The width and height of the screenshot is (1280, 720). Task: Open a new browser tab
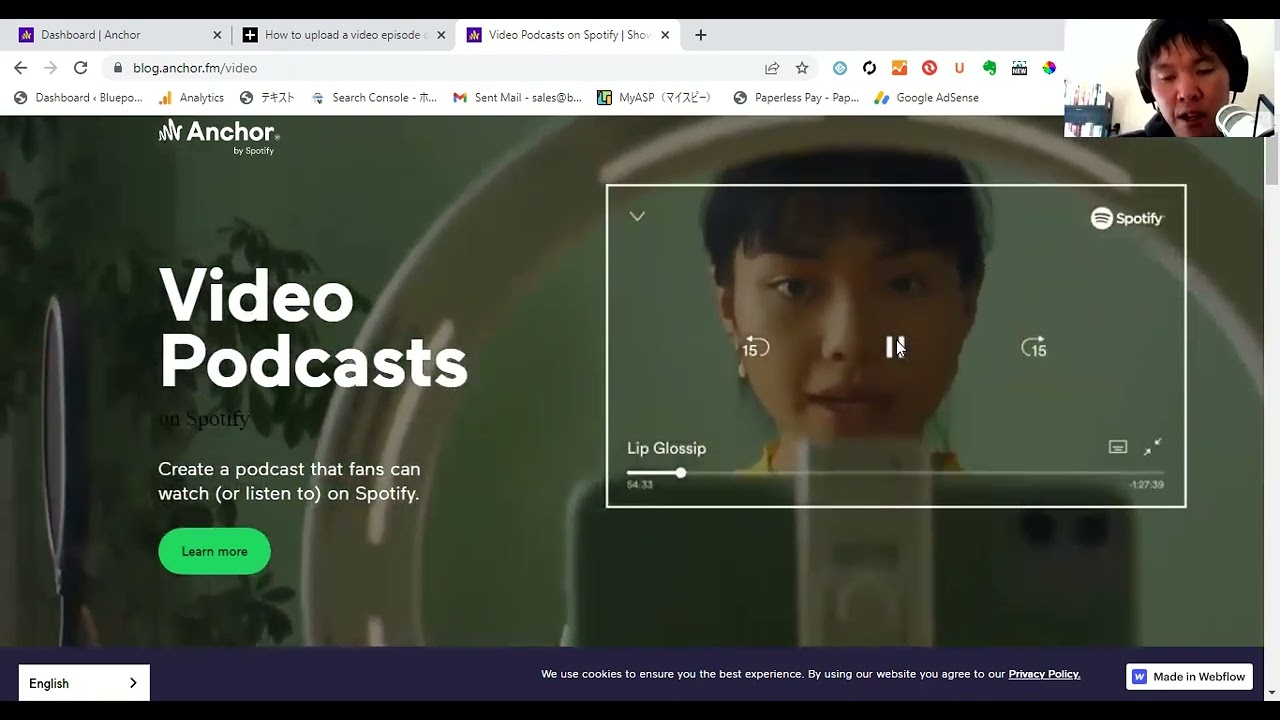click(x=701, y=35)
